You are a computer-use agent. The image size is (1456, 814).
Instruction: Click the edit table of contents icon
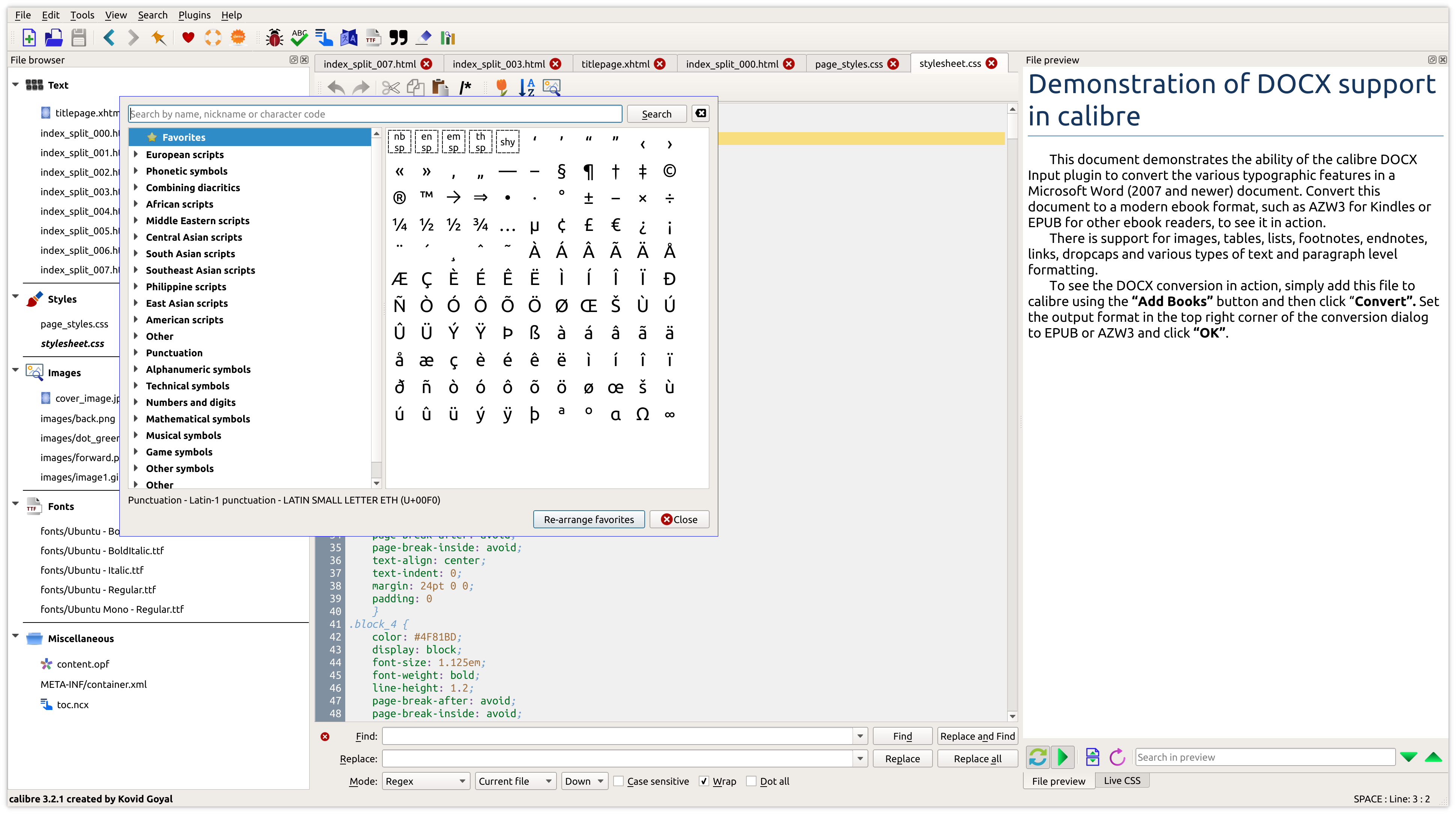click(x=324, y=38)
